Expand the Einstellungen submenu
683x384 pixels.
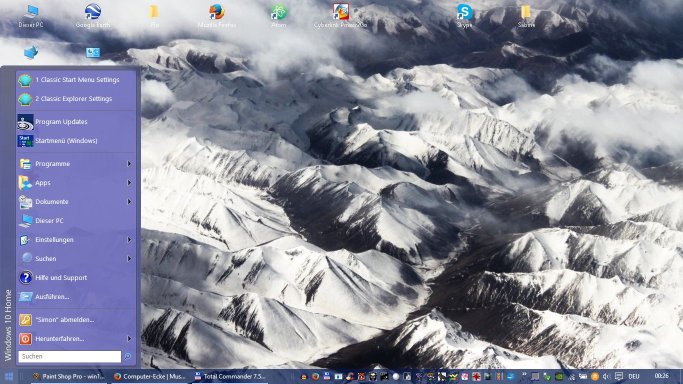click(x=76, y=240)
